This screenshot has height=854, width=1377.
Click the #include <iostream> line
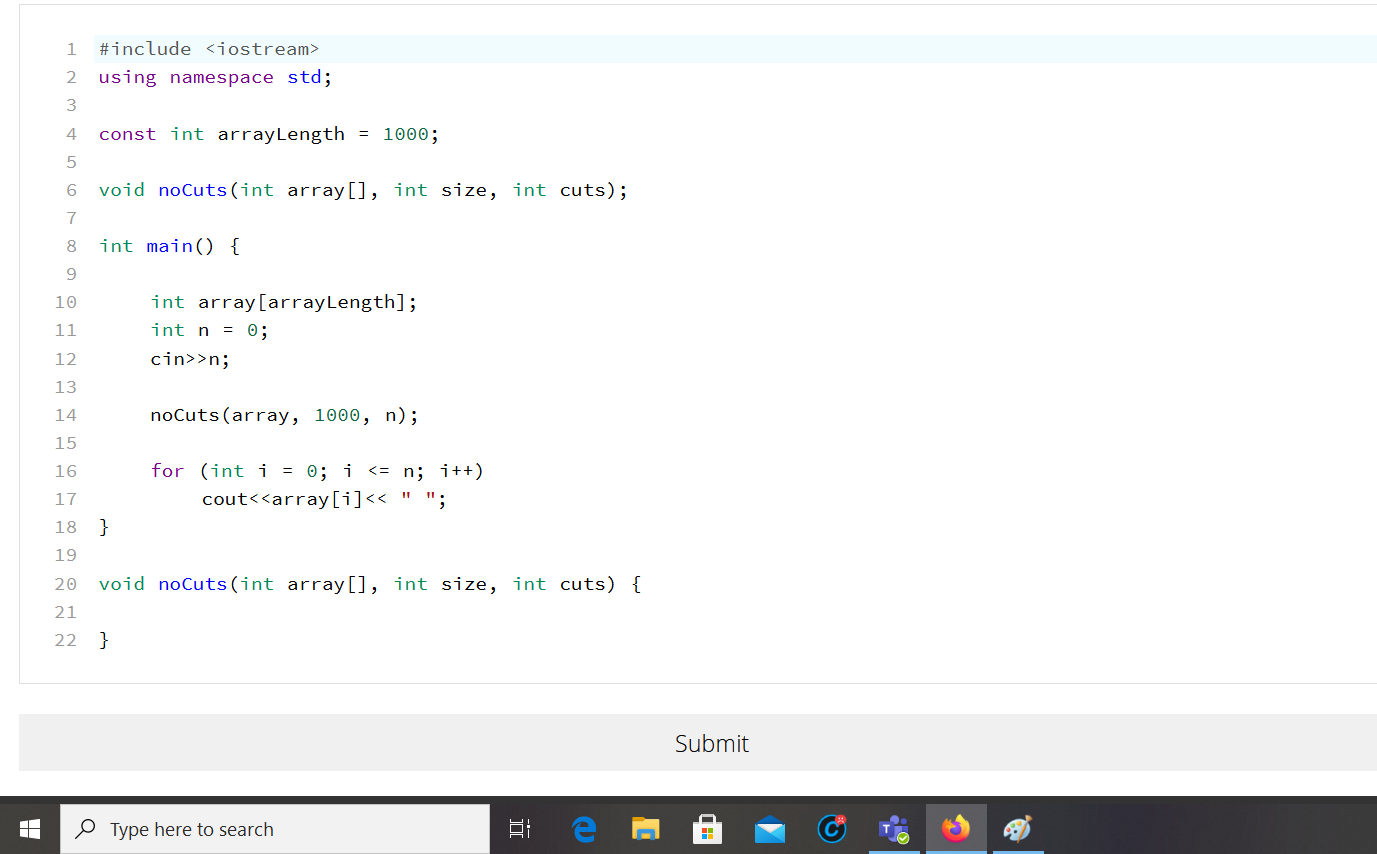(x=207, y=48)
